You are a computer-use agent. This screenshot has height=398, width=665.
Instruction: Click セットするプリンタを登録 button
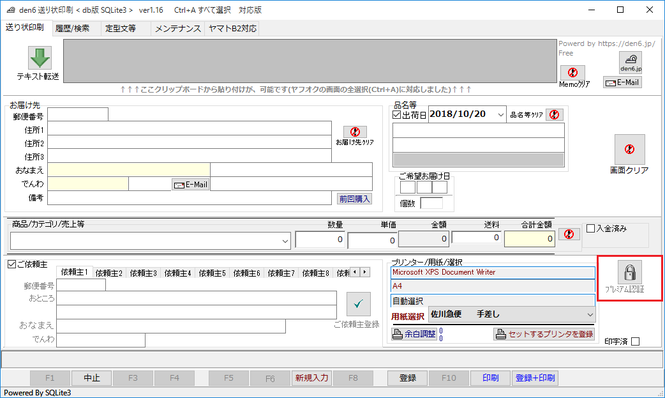click(x=544, y=334)
